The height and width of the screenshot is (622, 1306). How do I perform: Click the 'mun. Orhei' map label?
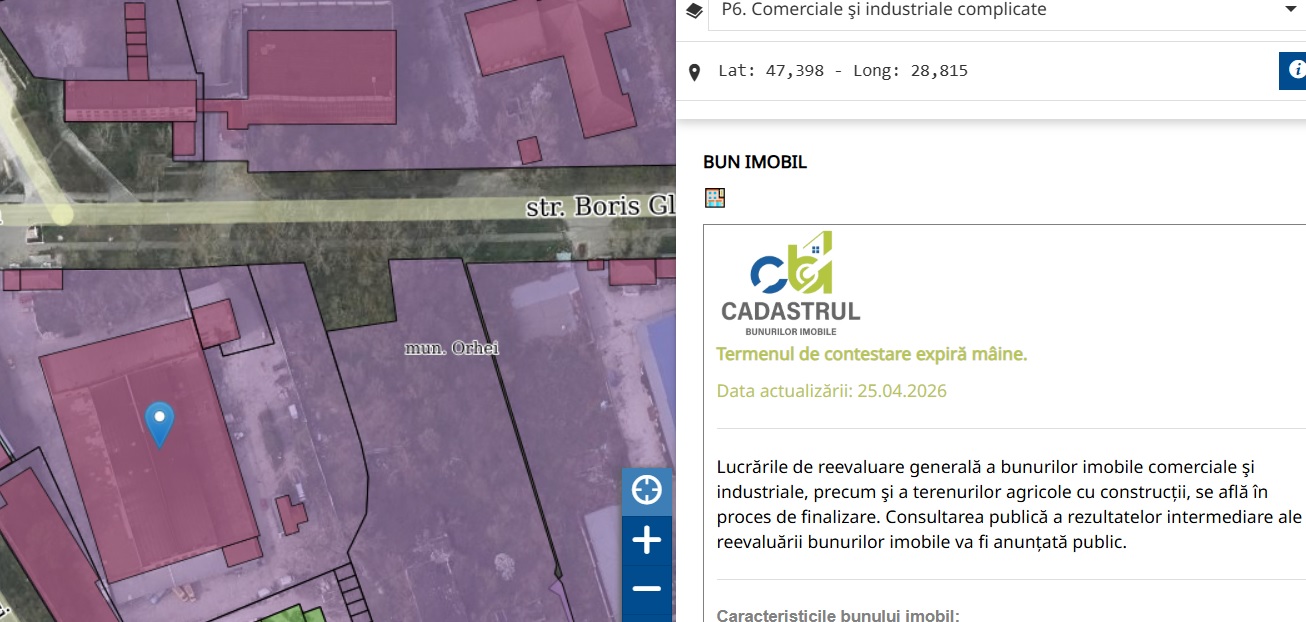[451, 348]
